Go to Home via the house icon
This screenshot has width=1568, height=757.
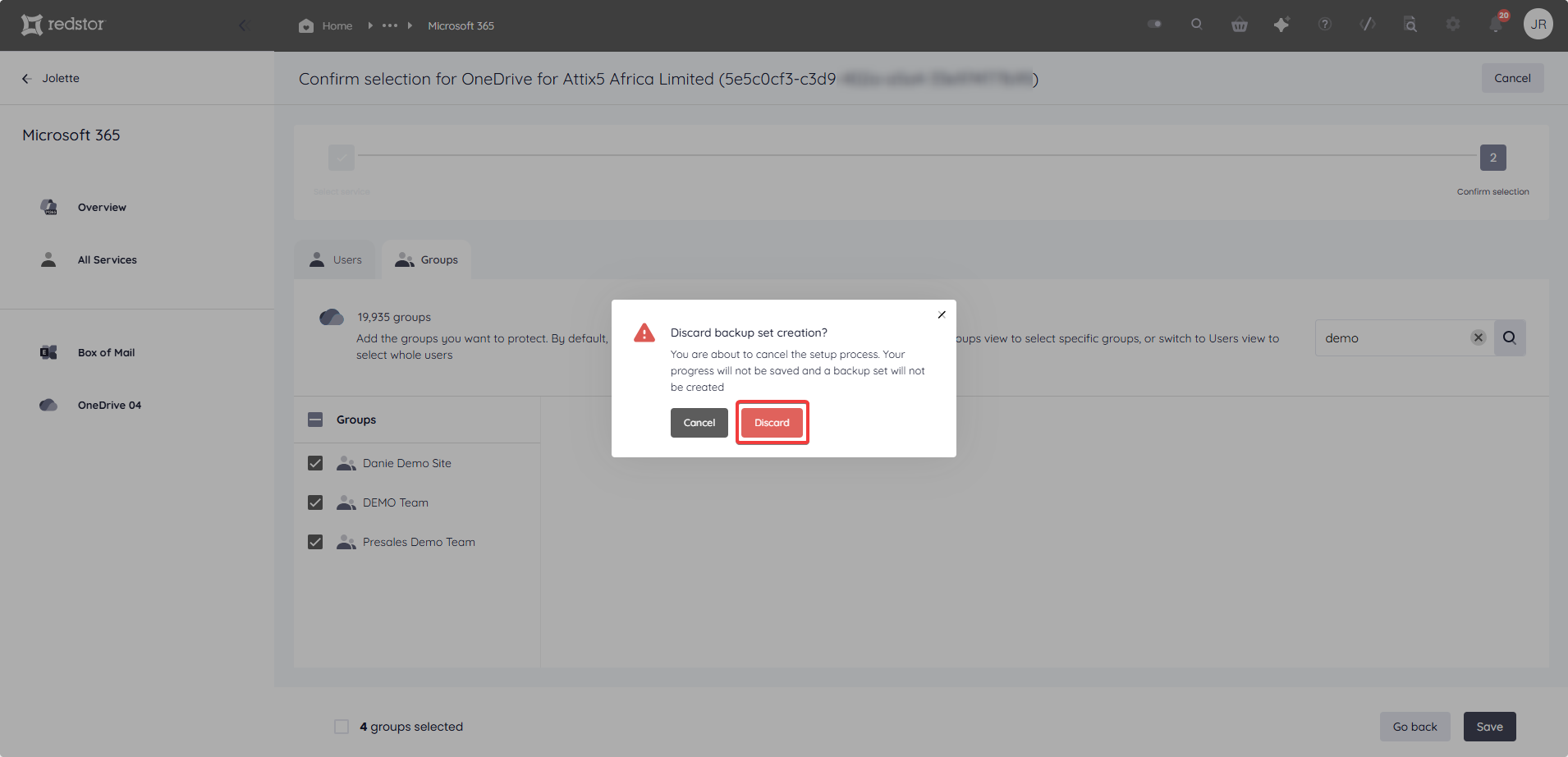[x=306, y=25]
